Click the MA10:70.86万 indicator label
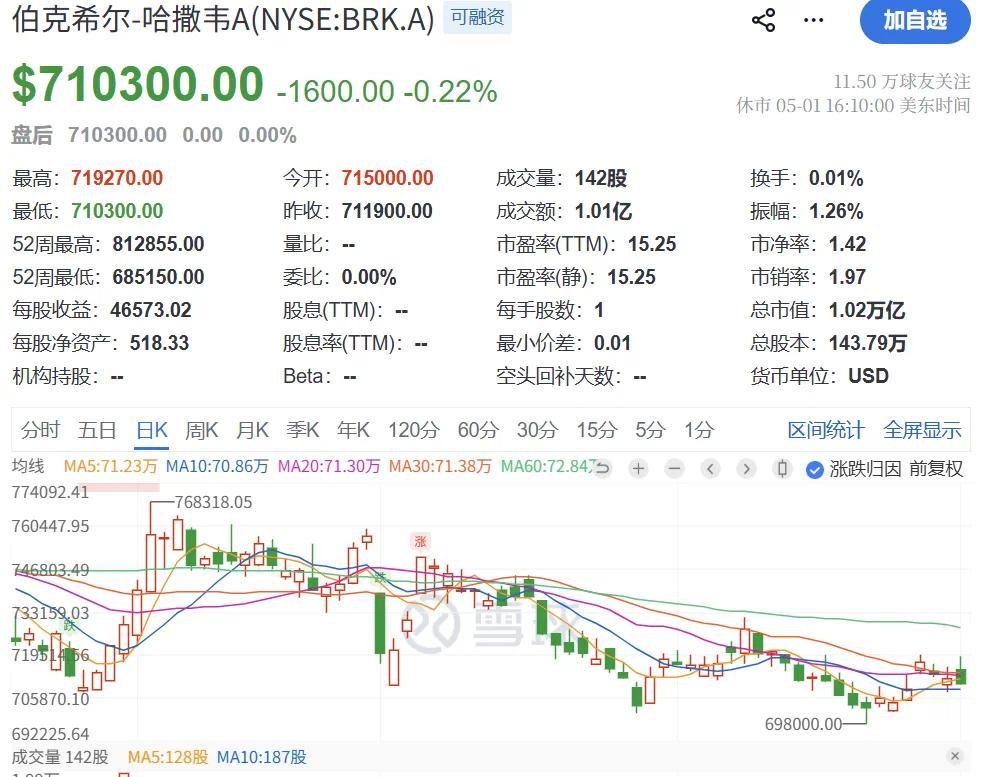This screenshot has height=777, width=987. [217, 466]
